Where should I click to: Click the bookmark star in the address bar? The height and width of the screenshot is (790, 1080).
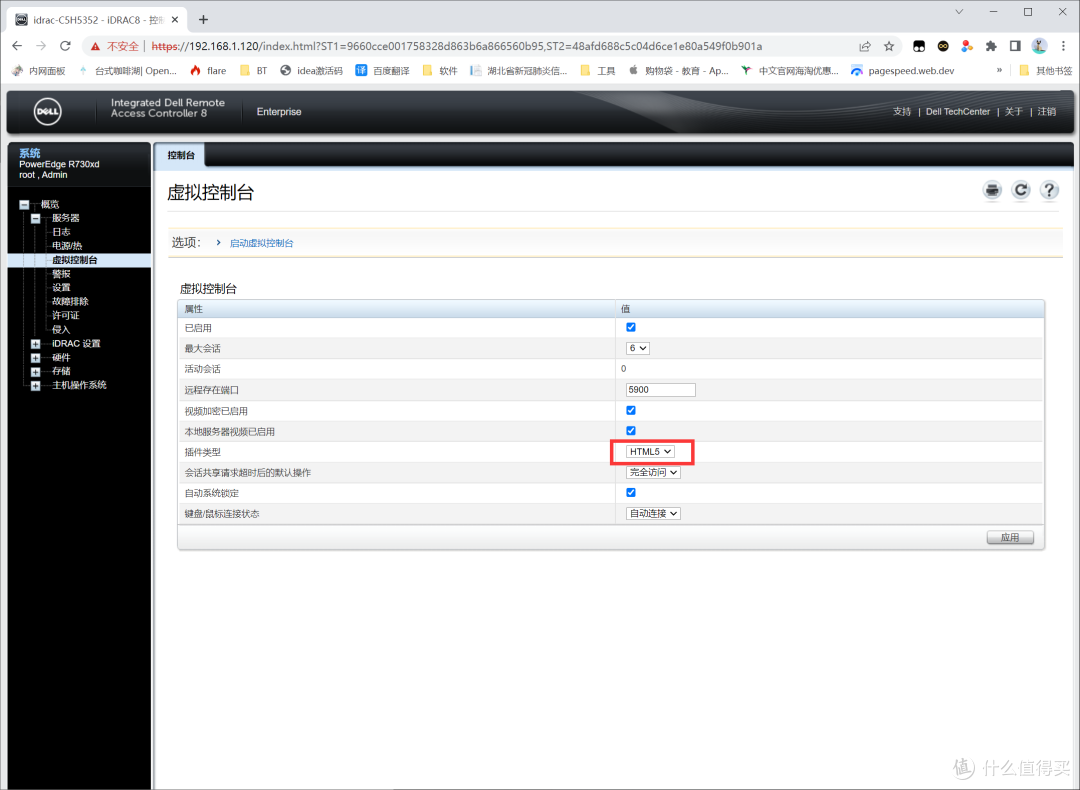[x=887, y=45]
